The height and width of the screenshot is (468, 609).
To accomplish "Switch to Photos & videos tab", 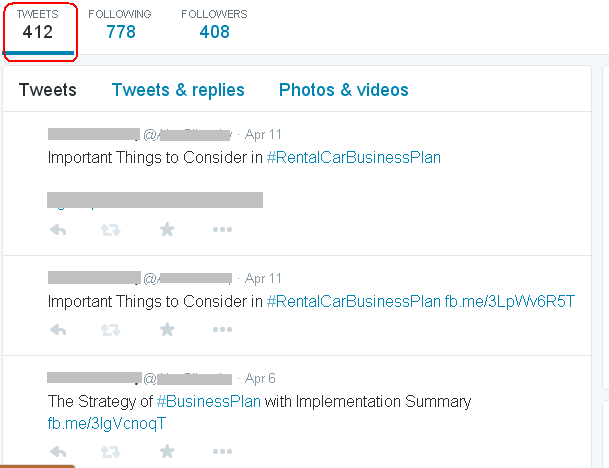I will 343,90.
